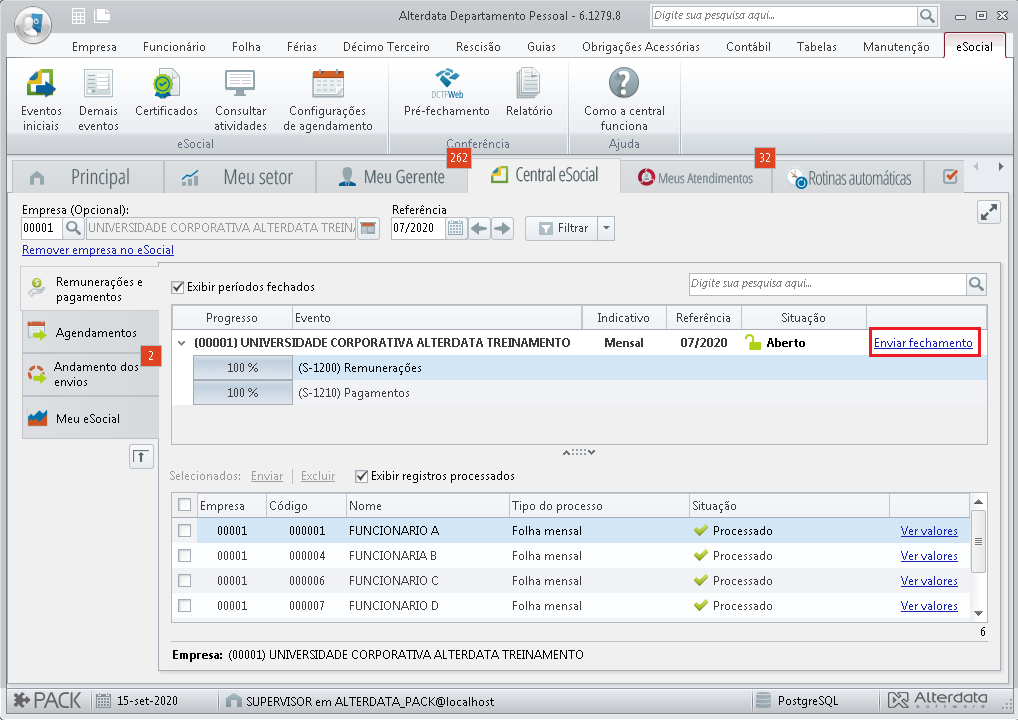Click Ver valores for FUNCIONARIO A
The image size is (1018, 720).
929,531
